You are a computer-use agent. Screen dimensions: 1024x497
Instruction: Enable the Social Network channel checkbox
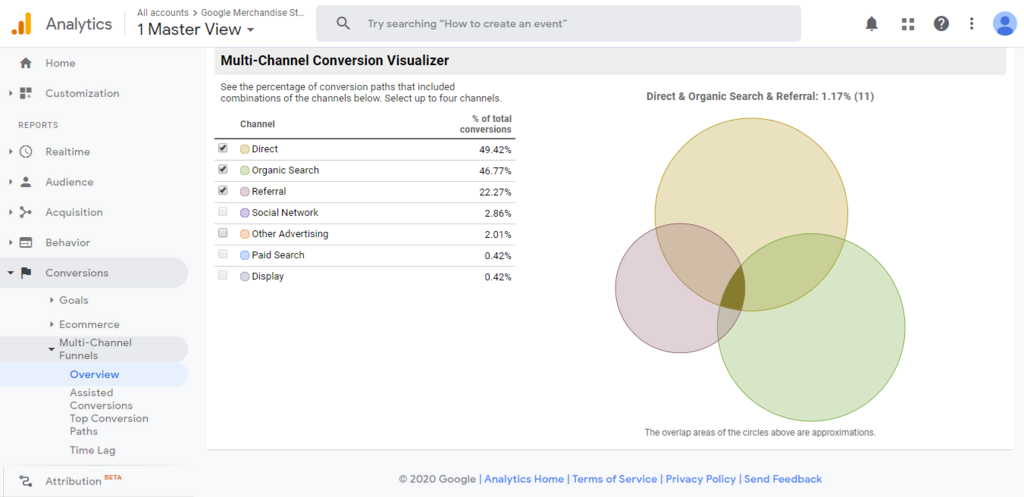click(x=223, y=212)
